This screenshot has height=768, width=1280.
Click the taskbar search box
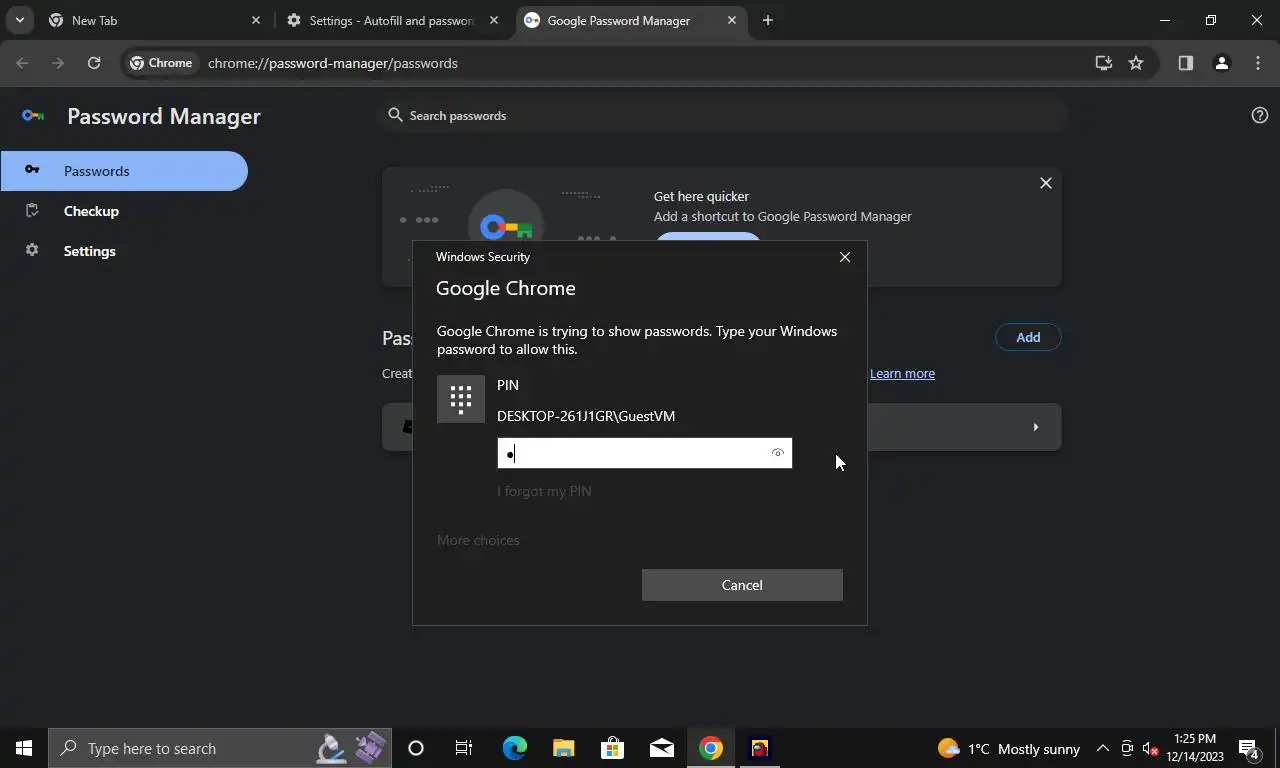pyautogui.click(x=220, y=748)
